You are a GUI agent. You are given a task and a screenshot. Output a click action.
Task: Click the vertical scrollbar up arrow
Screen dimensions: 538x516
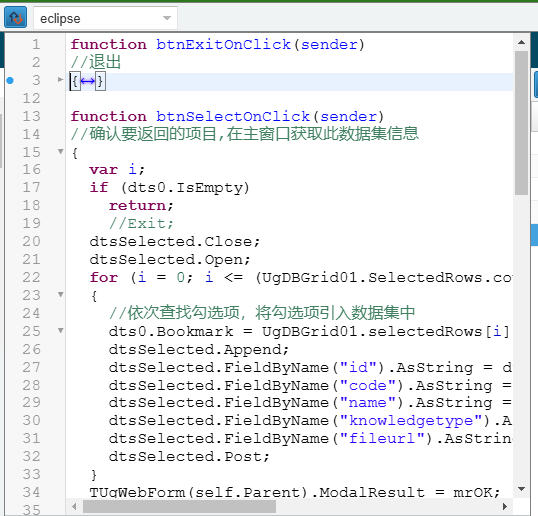[x=522, y=42]
